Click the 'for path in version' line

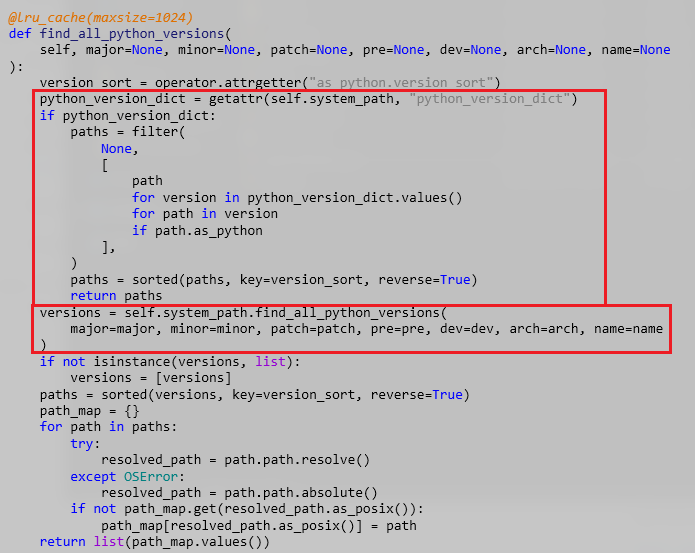[x=205, y=214]
